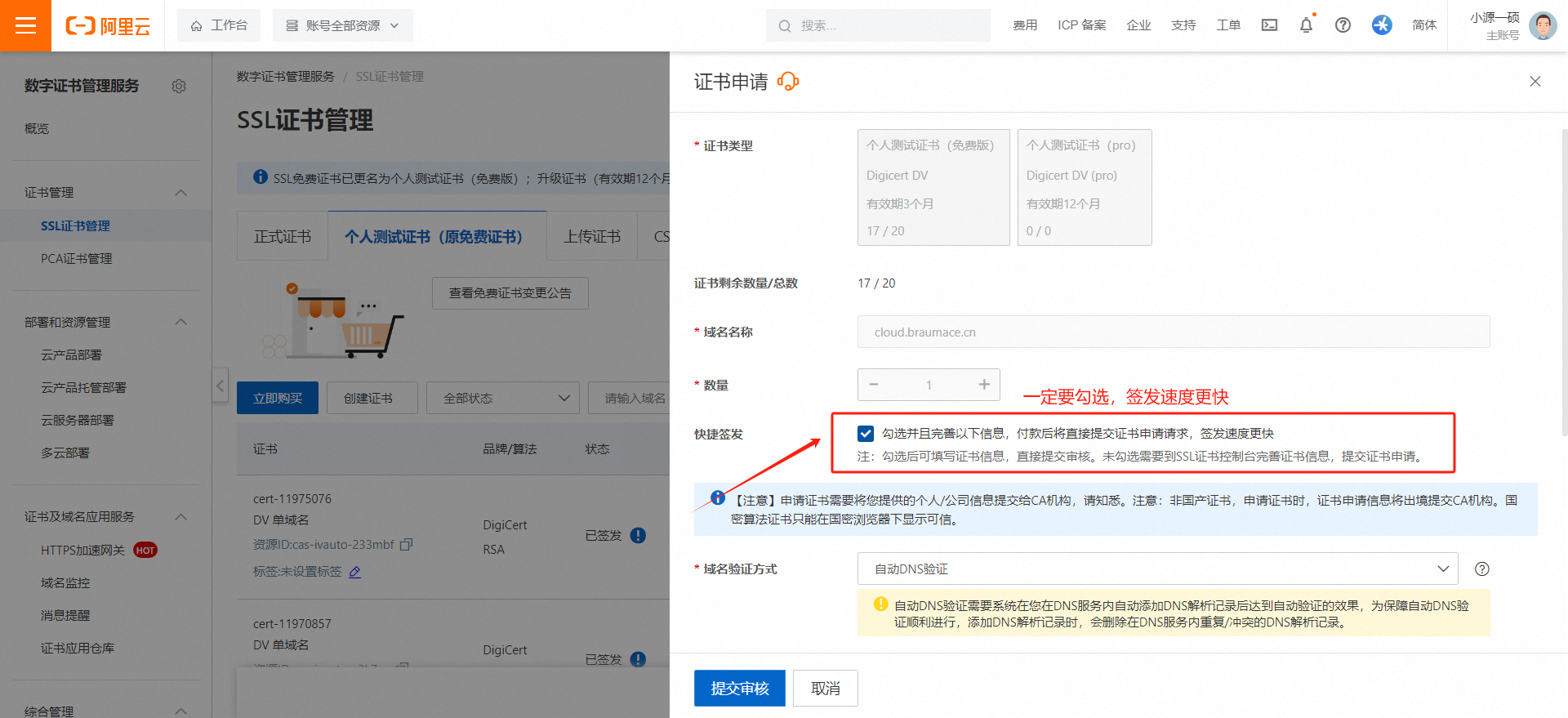Open the help question mark icon in header
This screenshot has width=1568, height=718.
pyautogui.click(x=1343, y=25)
